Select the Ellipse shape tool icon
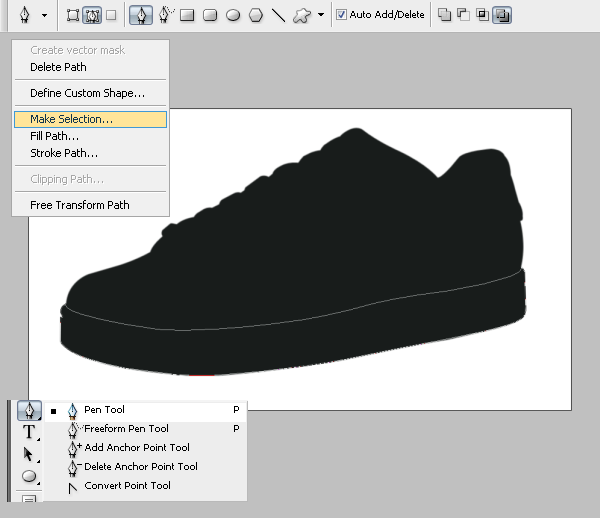Screen dimensions: 600x518 click(233, 15)
